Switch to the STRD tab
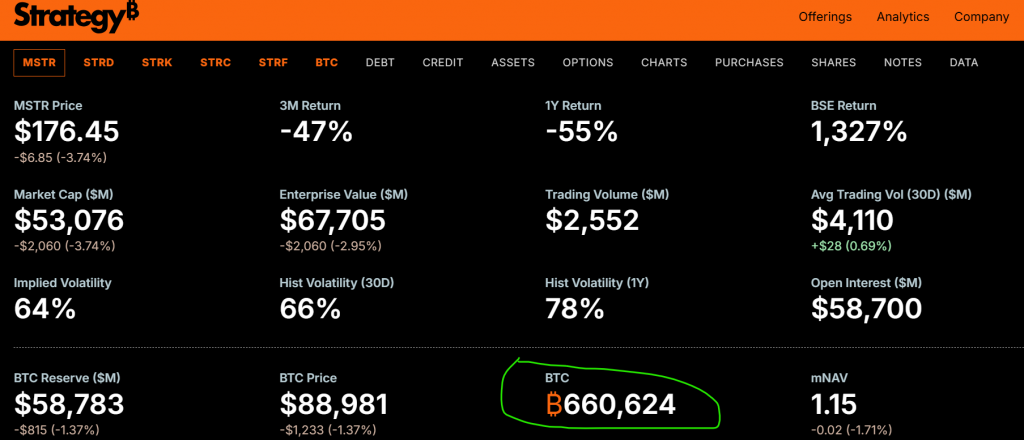 99,63
